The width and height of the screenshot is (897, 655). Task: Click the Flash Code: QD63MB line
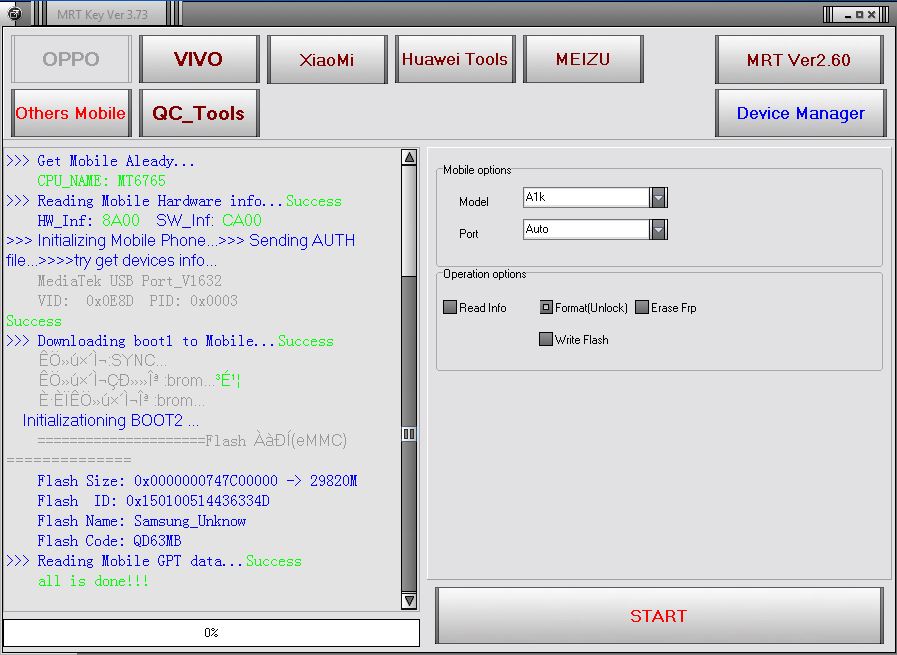pos(109,541)
